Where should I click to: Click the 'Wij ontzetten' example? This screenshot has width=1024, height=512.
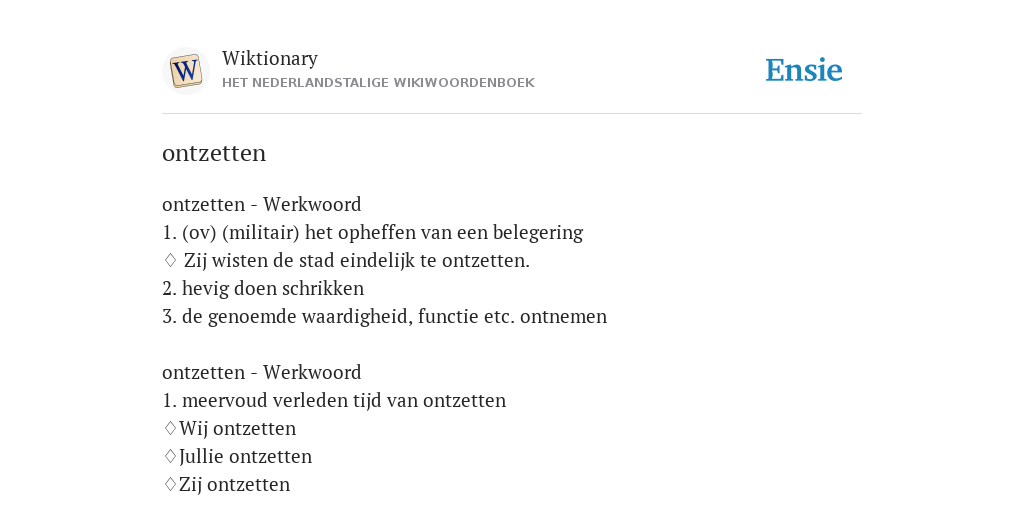[237, 428]
